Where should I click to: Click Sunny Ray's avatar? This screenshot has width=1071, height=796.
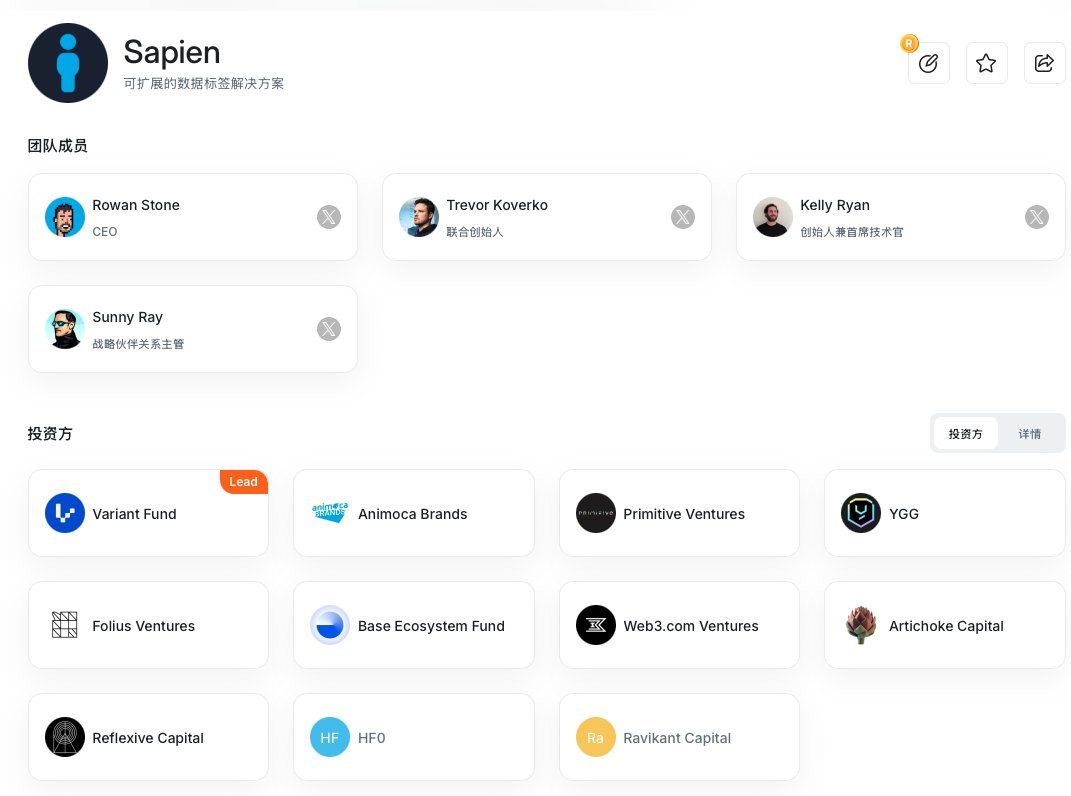65,329
